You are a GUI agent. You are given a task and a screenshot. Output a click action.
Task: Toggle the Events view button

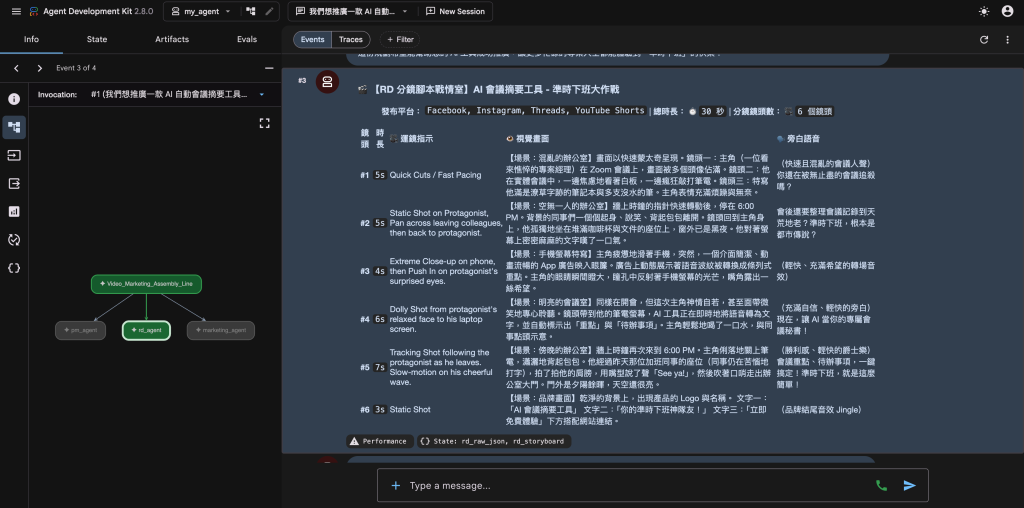point(312,40)
